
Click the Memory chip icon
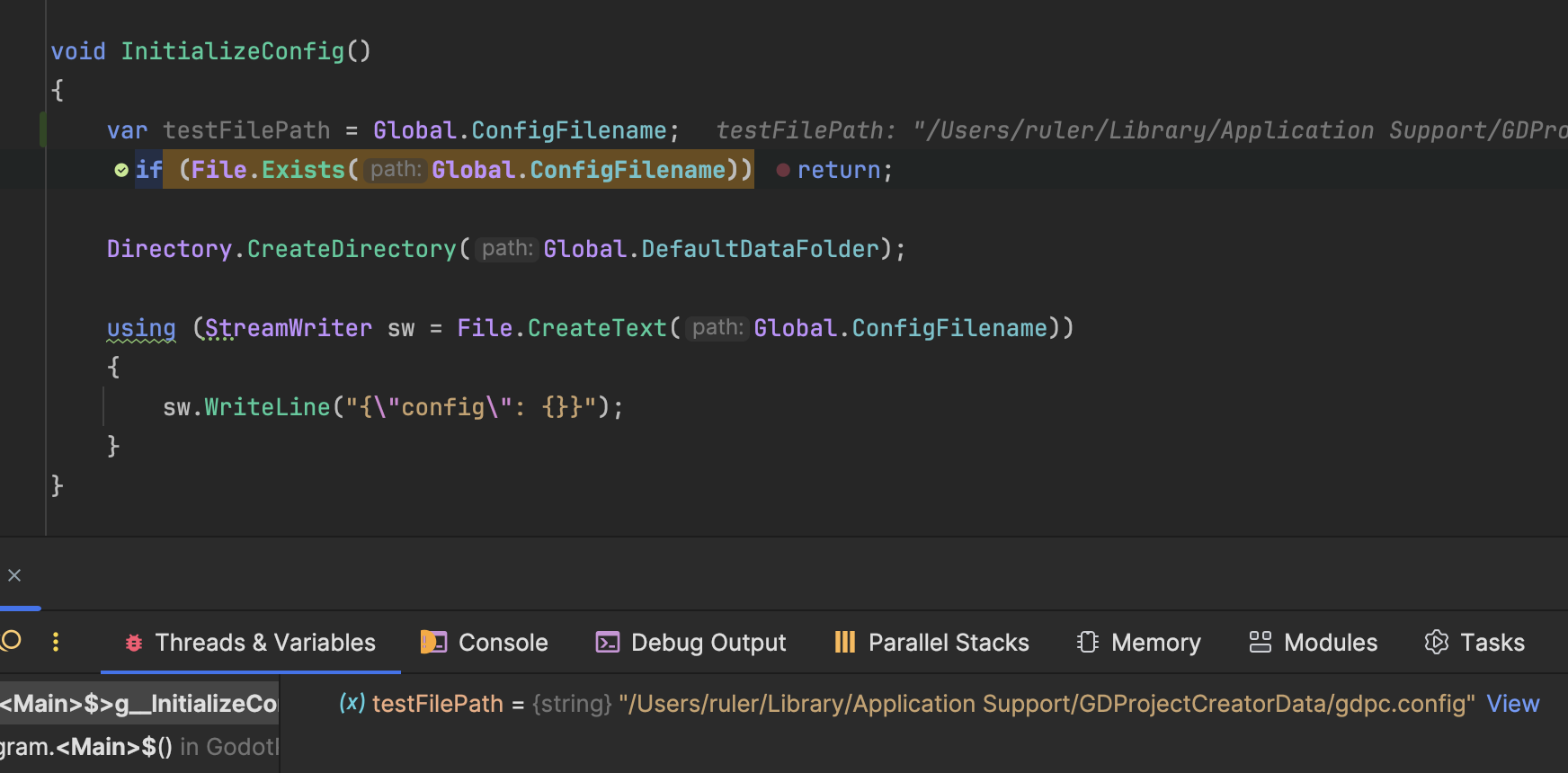point(1088,642)
